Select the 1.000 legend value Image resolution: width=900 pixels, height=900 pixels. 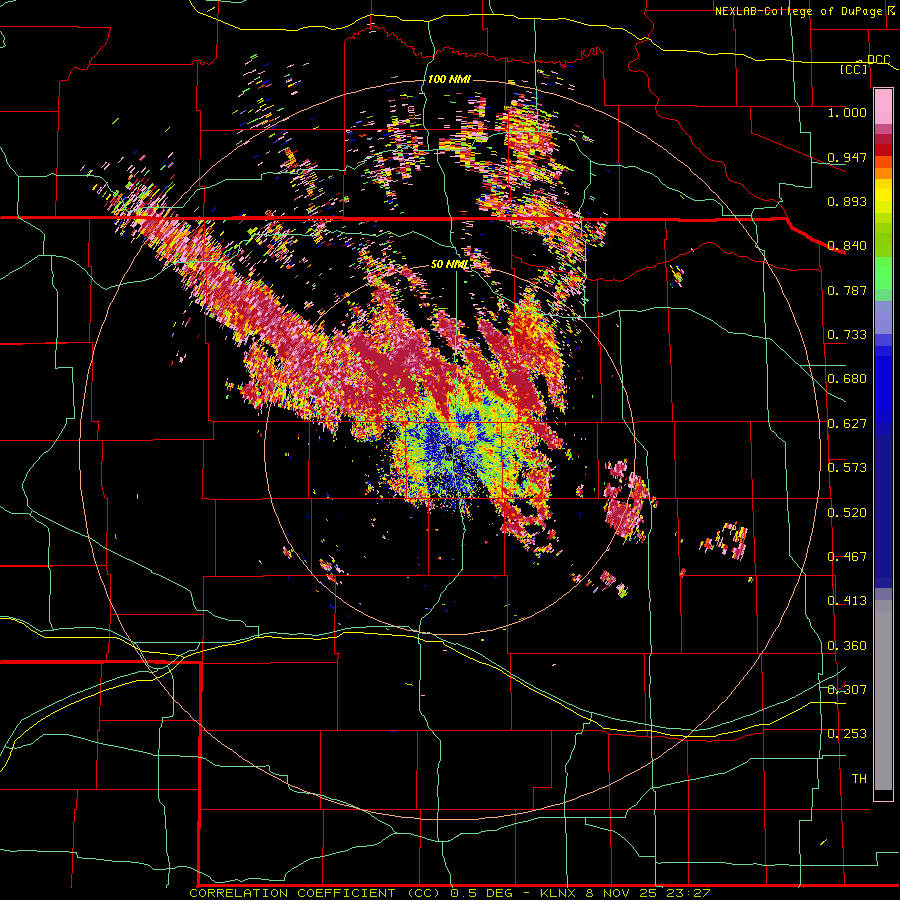click(847, 112)
